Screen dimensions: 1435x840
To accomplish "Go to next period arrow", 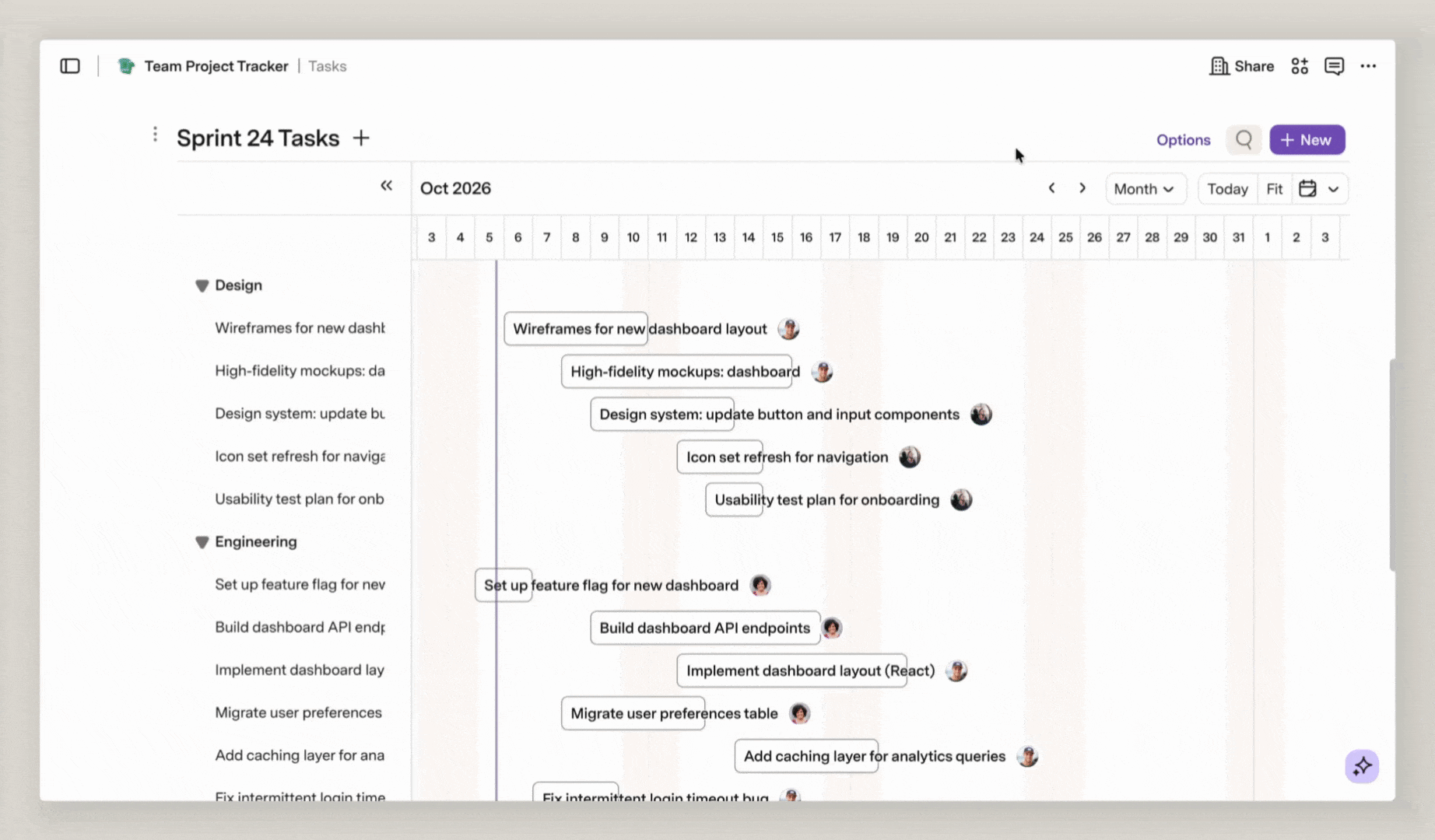I will click(1082, 188).
